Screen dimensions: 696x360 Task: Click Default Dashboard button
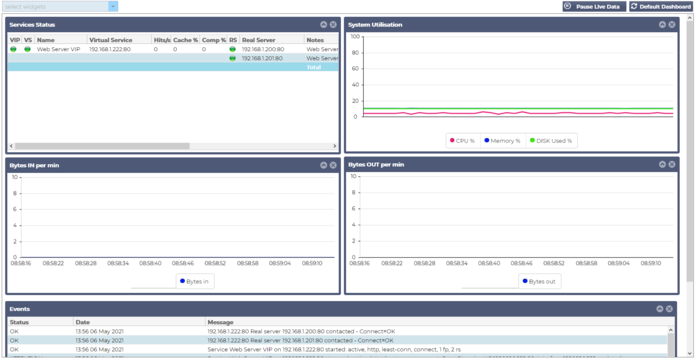(x=661, y=7)
